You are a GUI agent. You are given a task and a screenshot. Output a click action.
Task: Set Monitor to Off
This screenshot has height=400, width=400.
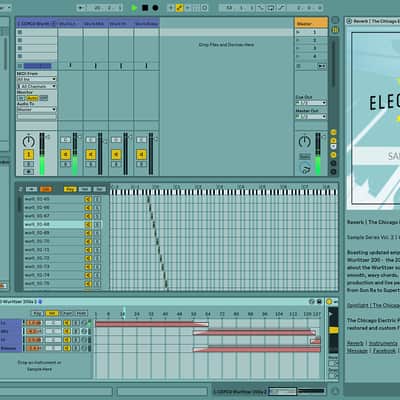tap(44, 98)
